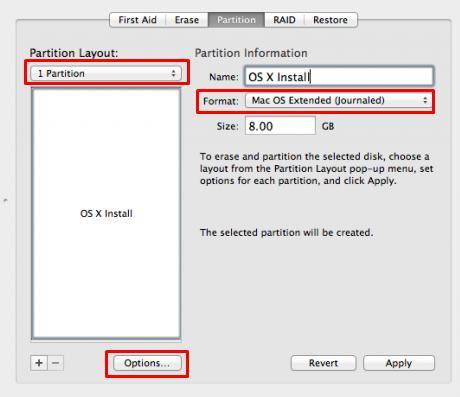Screen dimensions: 460x397
Task: Click the partition Name text field
Action: pos(339,77)
